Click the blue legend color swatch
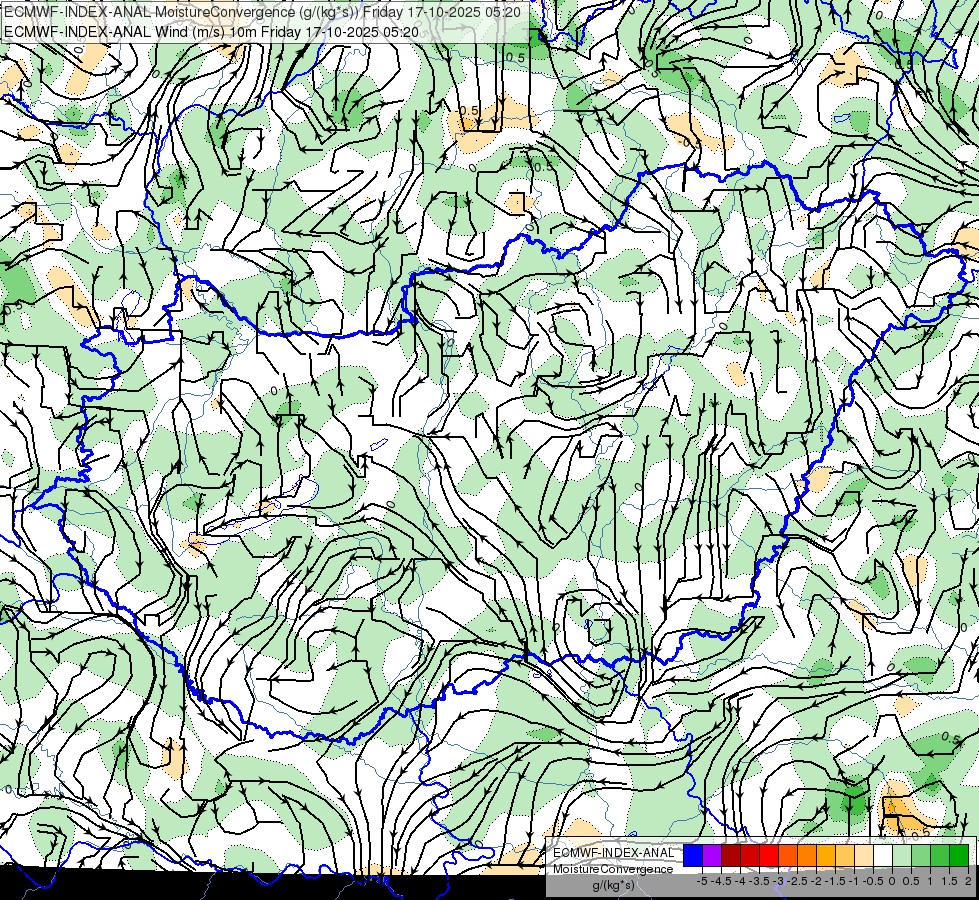Screen dimensions: 979x900 pyautogui.click(x=693, y=856)
